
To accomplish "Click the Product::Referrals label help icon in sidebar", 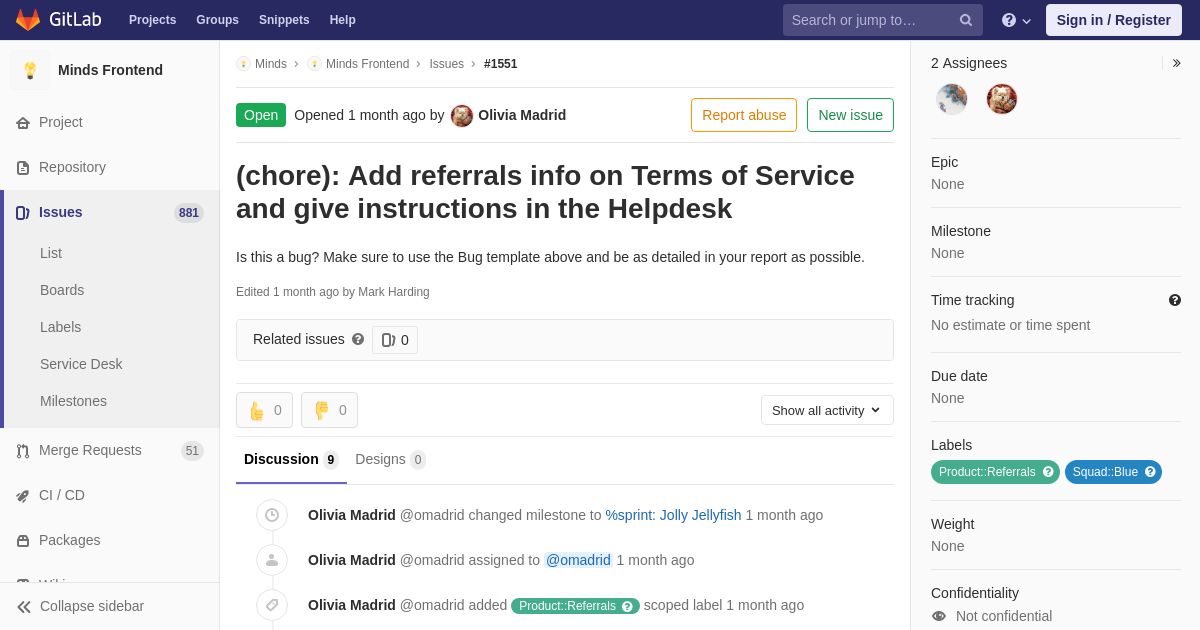I will tap(1048, 472).
